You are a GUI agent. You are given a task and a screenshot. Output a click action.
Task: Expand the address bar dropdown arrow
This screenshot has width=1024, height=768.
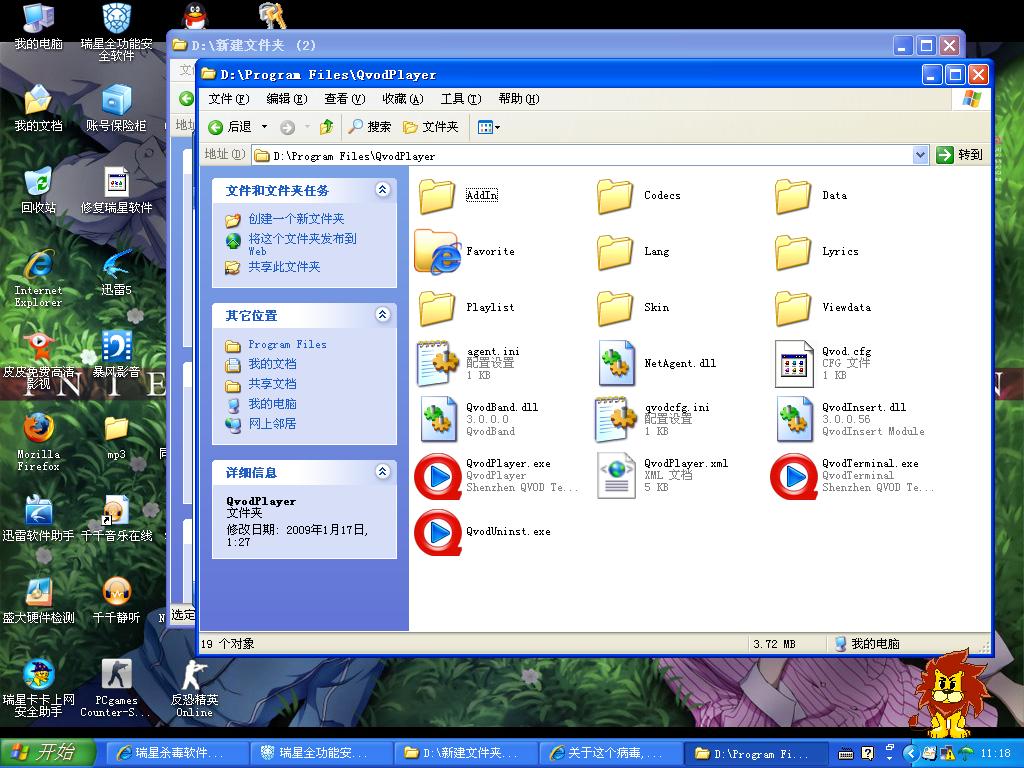tap(920, 155)
